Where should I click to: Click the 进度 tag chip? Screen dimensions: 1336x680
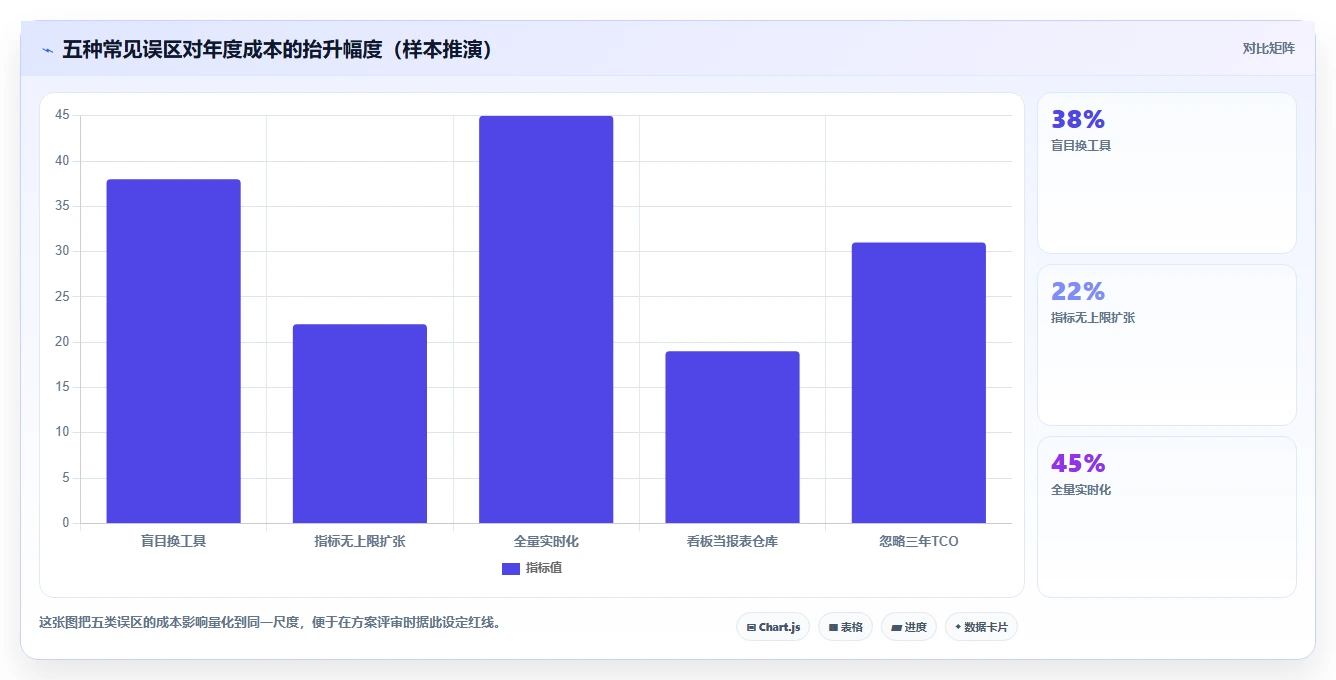[x=909, y=627]
